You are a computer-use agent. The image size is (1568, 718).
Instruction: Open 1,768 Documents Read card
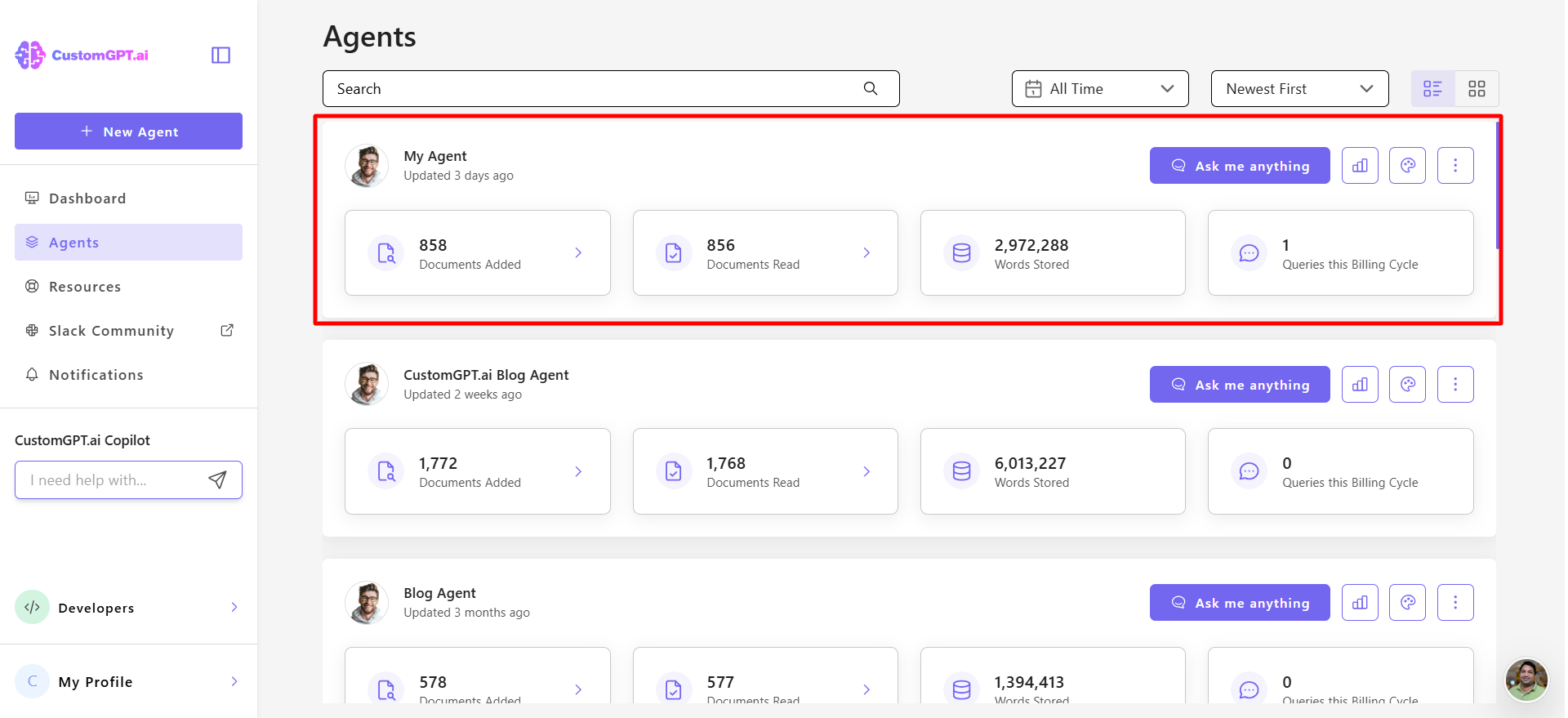[x=765, y=471]
